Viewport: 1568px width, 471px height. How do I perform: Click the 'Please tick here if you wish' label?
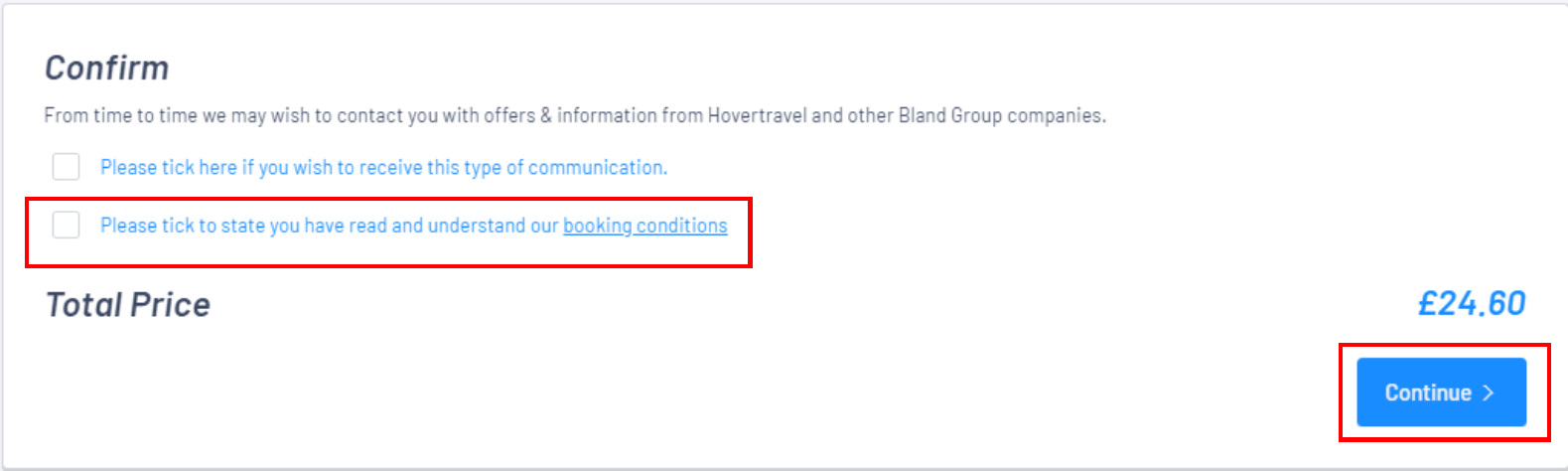coord(383,167)
